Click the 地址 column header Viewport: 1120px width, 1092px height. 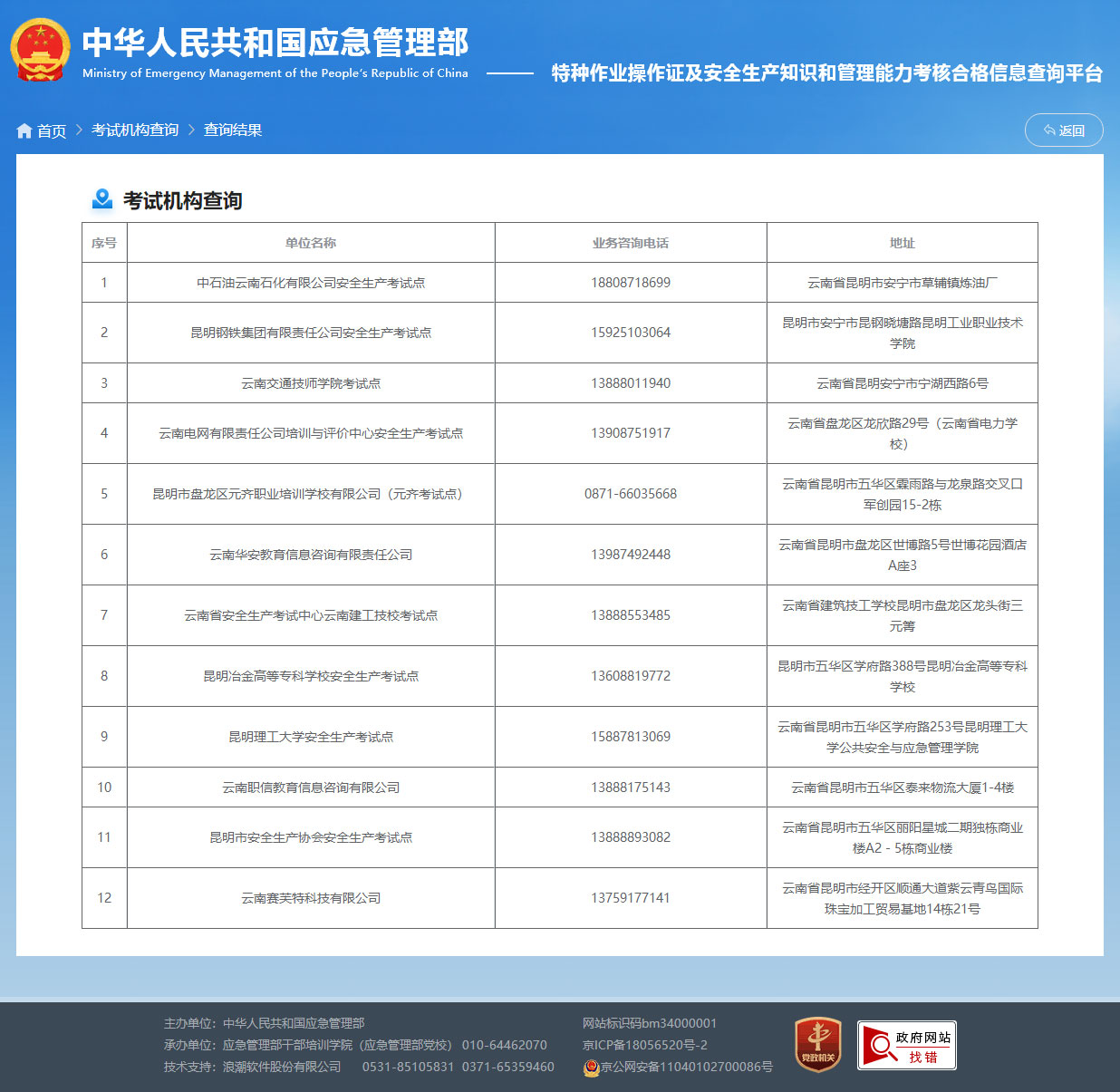(903, 243)
